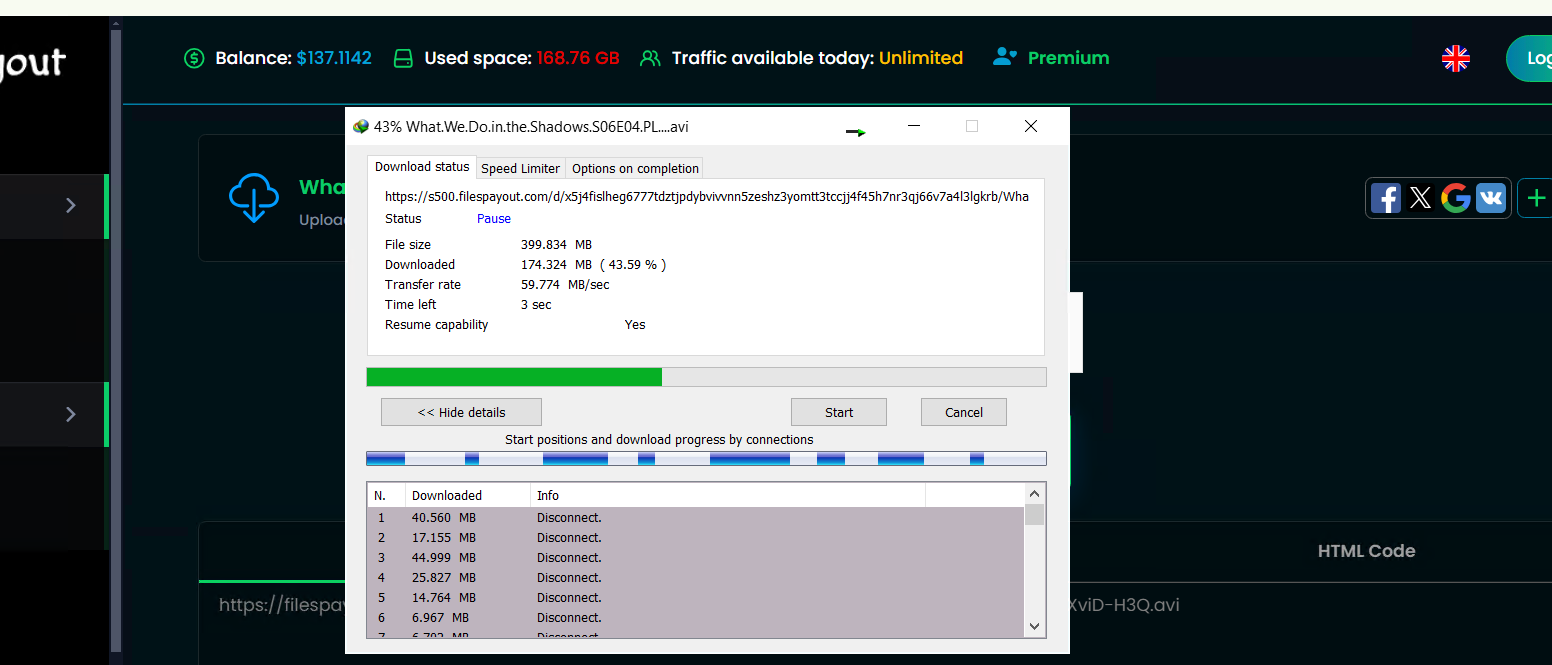Viewport: 1552px width, 665px height.
Task: Select the UK flag language icon
Action: point(1455,59)
